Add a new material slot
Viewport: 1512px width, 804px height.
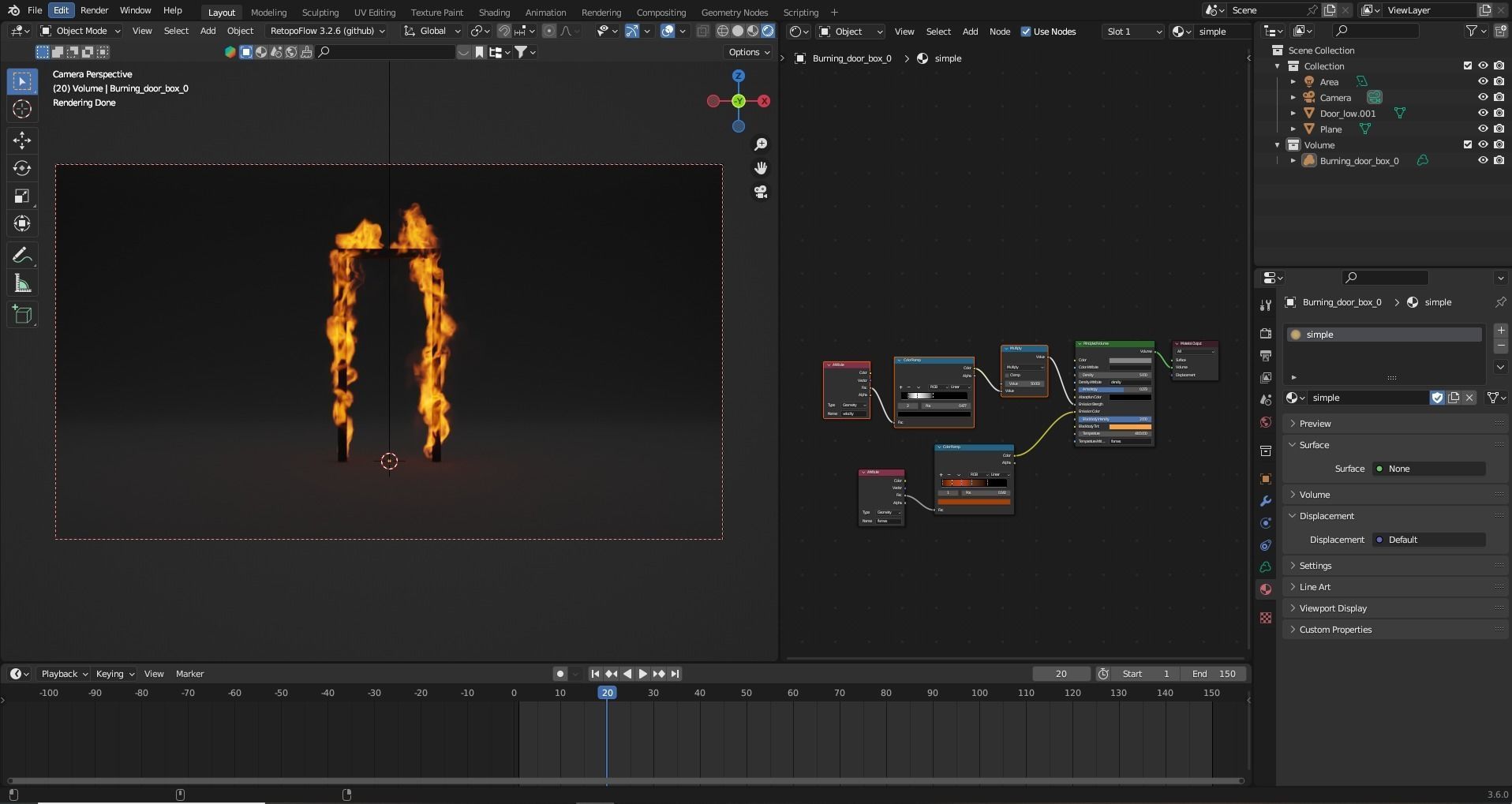tap(1501, 331)
